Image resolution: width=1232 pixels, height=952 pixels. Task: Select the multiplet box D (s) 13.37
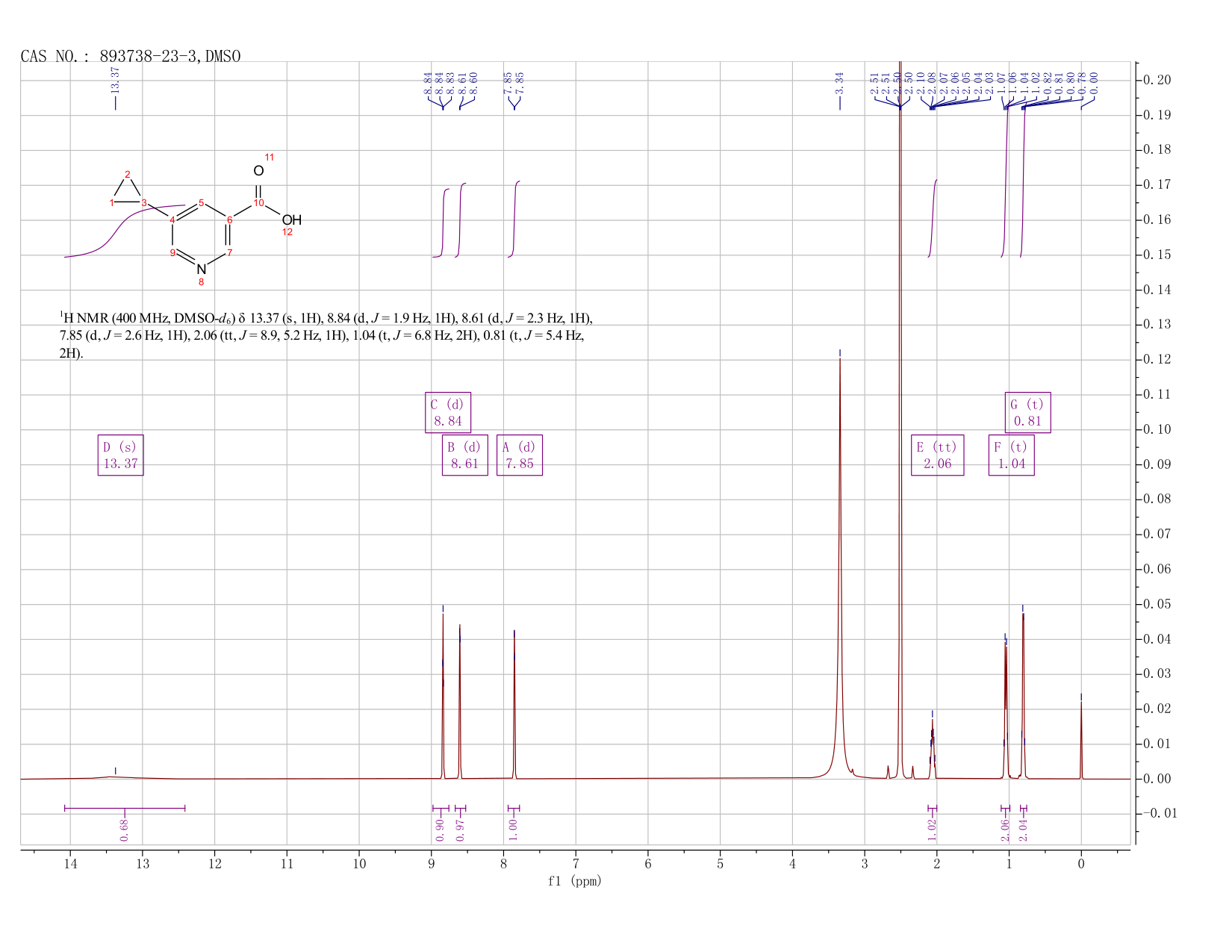(x=120, y=455)
